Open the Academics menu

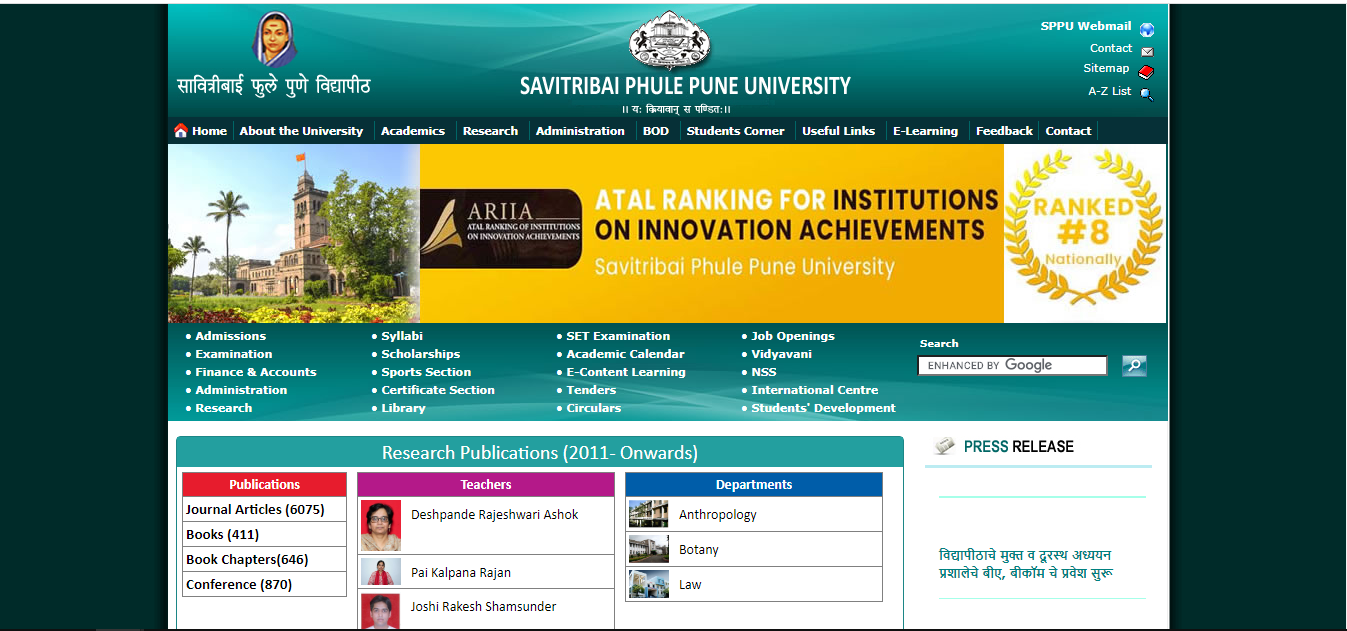pos(413,131)
